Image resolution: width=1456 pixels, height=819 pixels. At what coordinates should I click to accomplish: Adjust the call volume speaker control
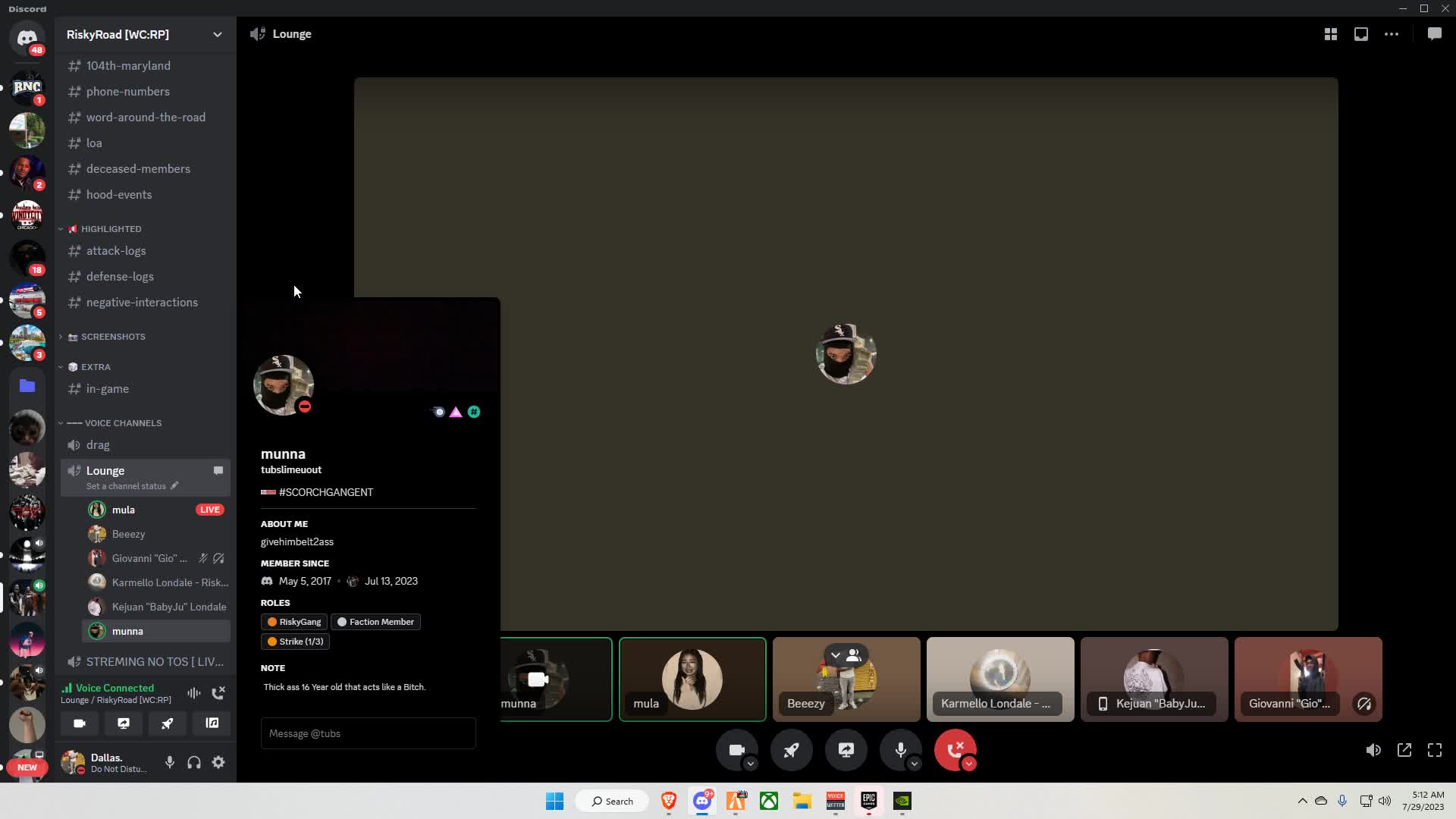[x=1373, y=750]
